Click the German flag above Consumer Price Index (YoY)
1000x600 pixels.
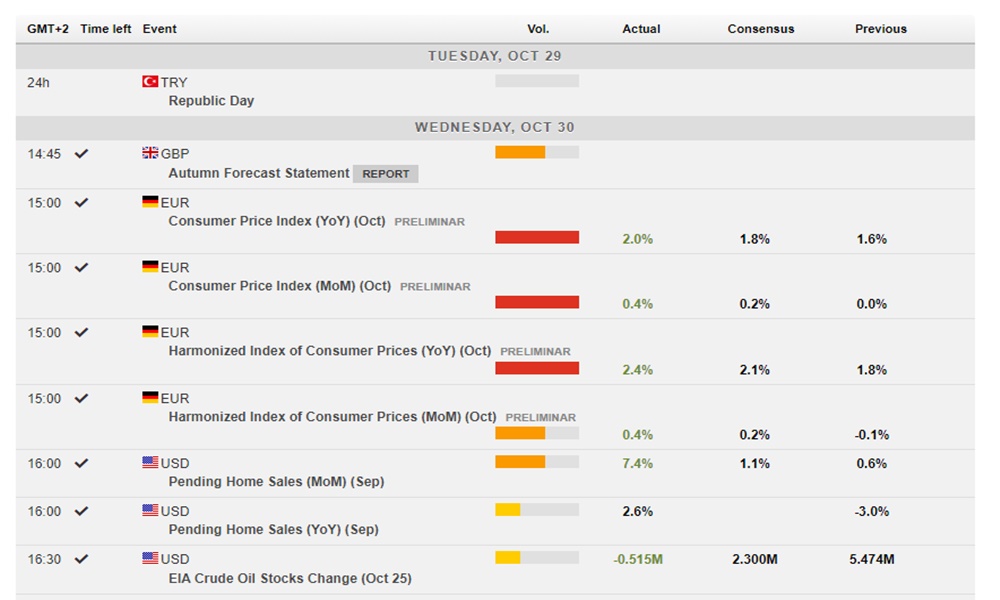(150, 202)
